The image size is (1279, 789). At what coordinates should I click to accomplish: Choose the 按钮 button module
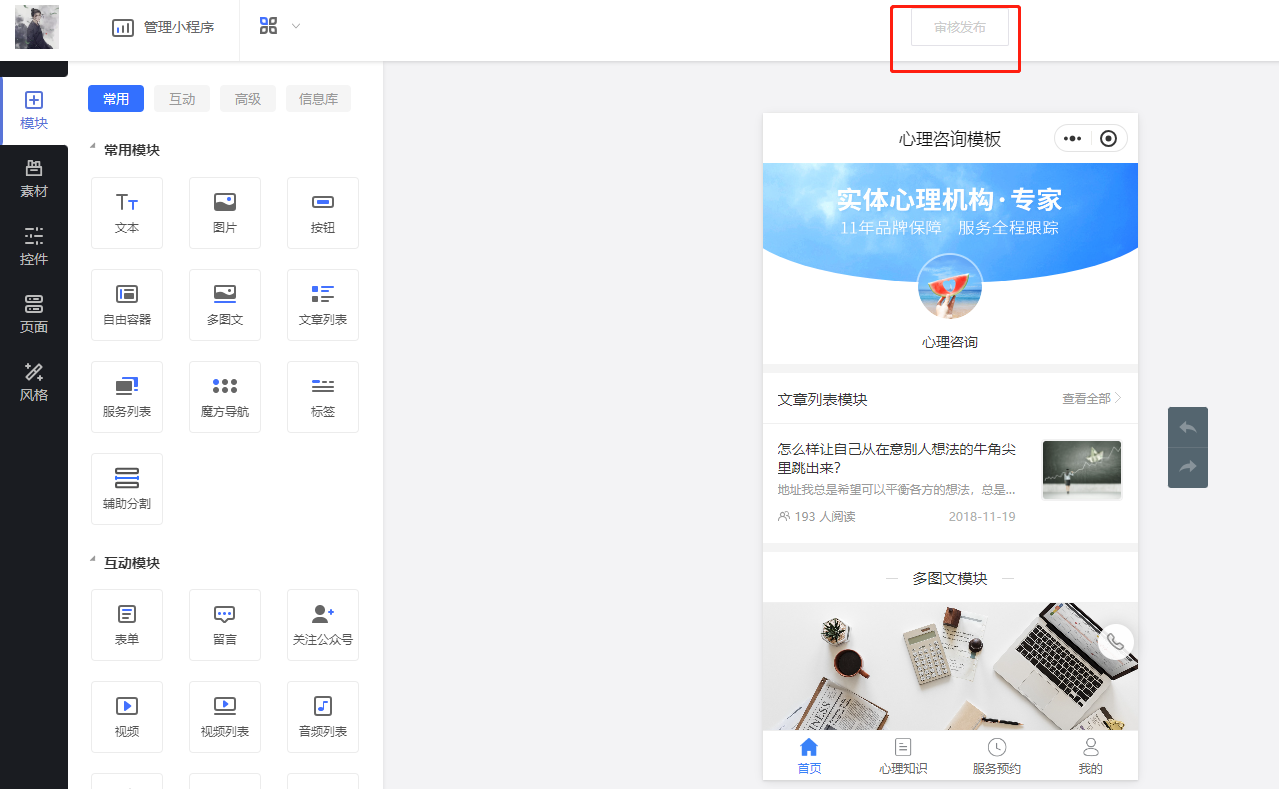click(x=323, y=213)
